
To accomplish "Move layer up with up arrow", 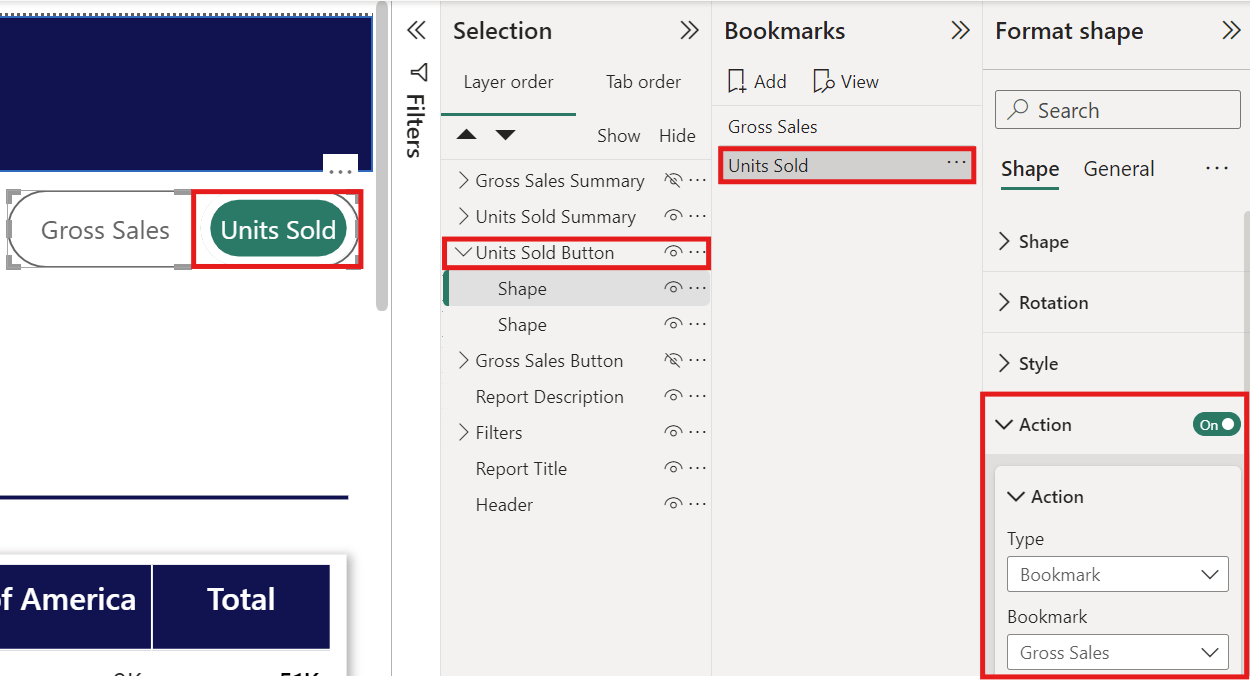I will point(467,135).
